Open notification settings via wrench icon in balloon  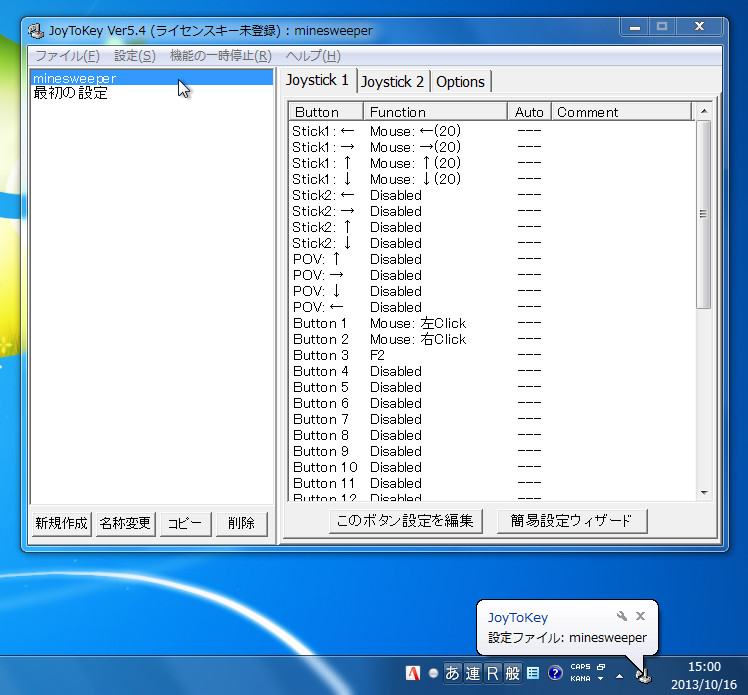coord(622,616)
